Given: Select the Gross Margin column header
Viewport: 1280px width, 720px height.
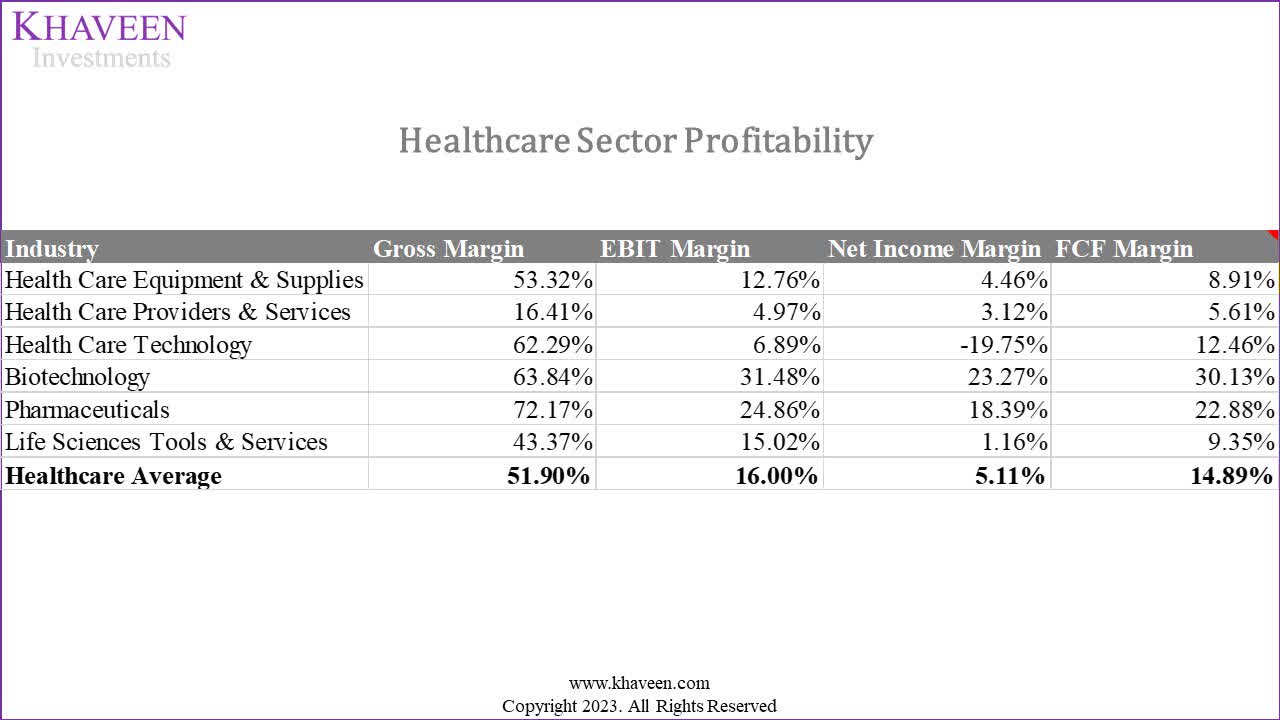Looking at the screenshot, I should tap(448, 248).
